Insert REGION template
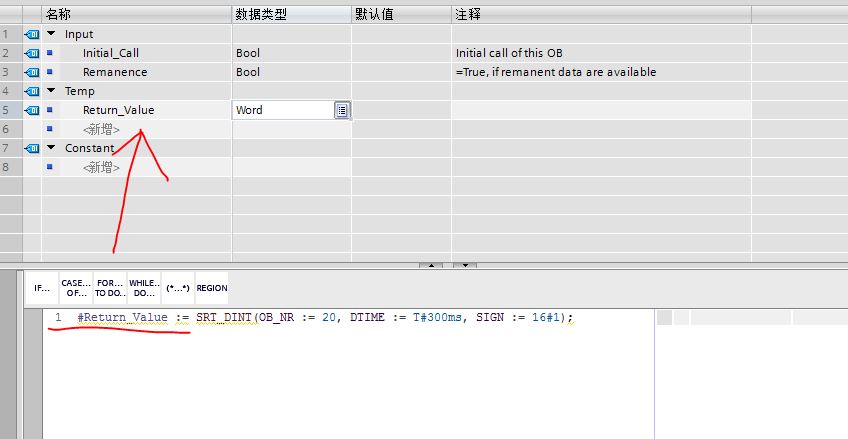The image size is (848, 439). [x=212, y=288]
